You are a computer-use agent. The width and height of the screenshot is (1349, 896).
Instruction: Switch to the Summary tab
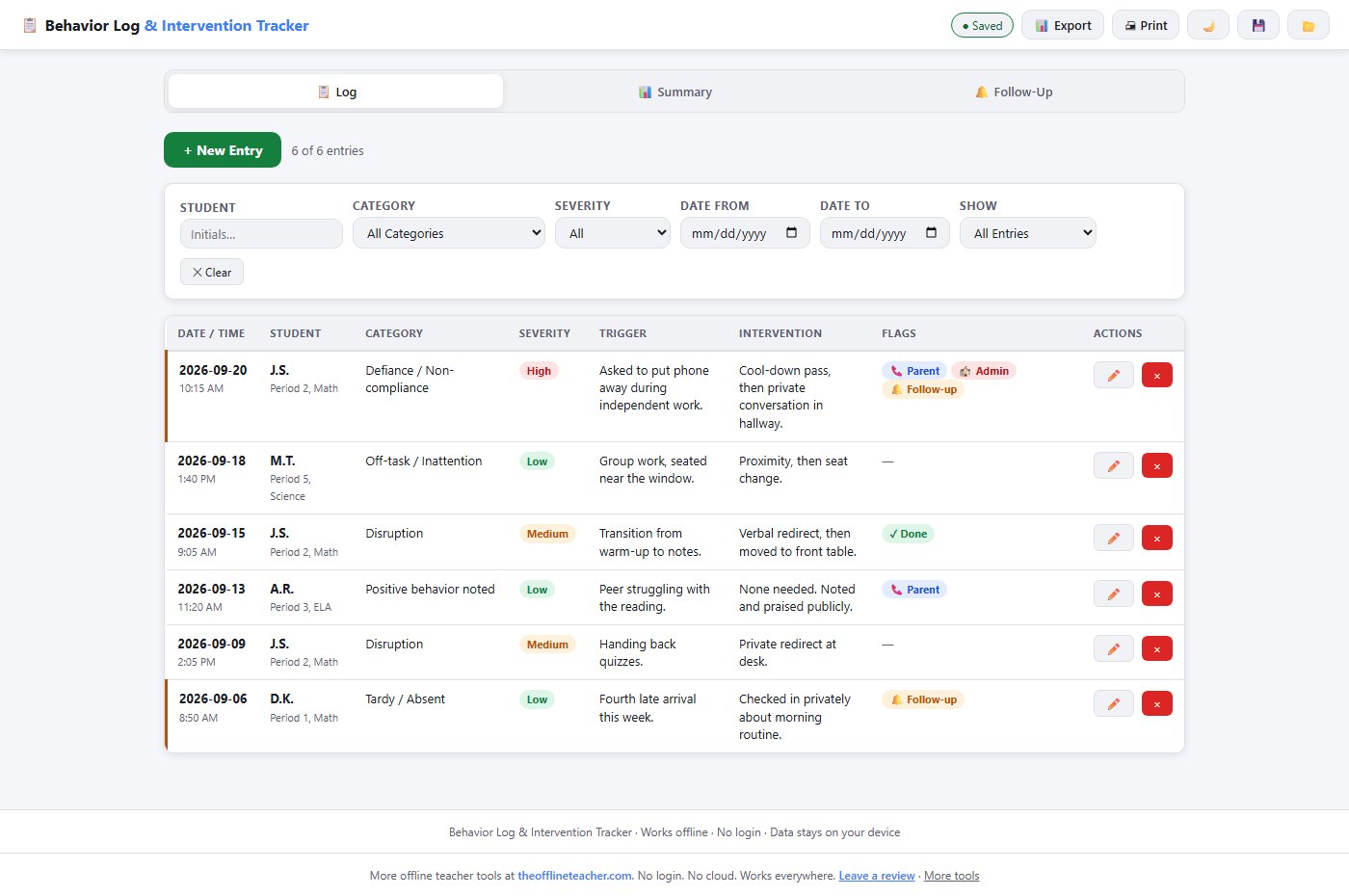click(x=674, y=92)
